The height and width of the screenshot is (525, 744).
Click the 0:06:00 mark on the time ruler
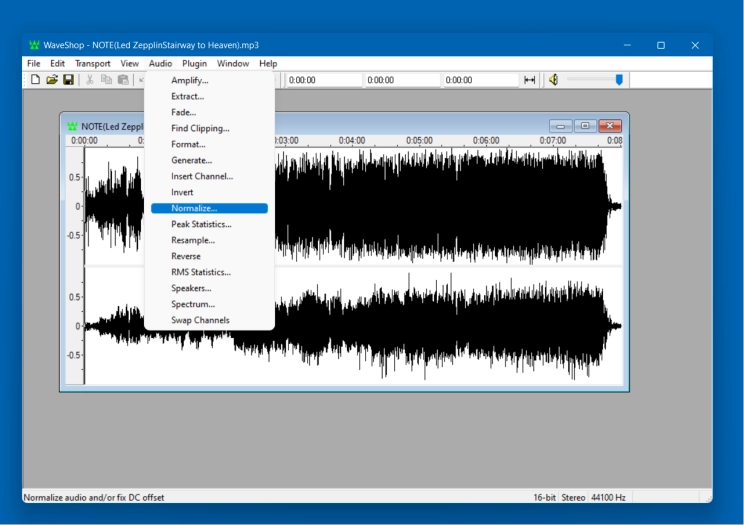point(486,141)
